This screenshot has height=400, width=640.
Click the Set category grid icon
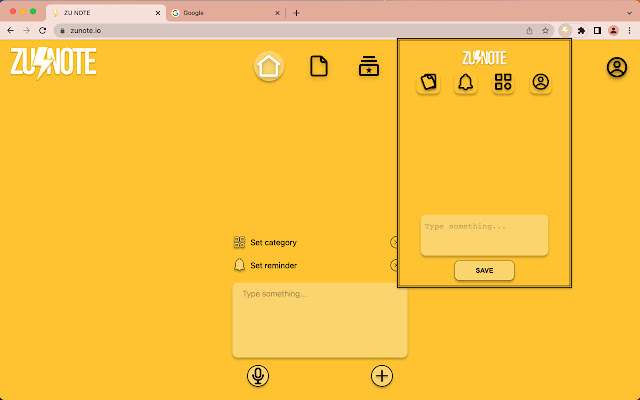pyautogui.click(x=239, y=242)
